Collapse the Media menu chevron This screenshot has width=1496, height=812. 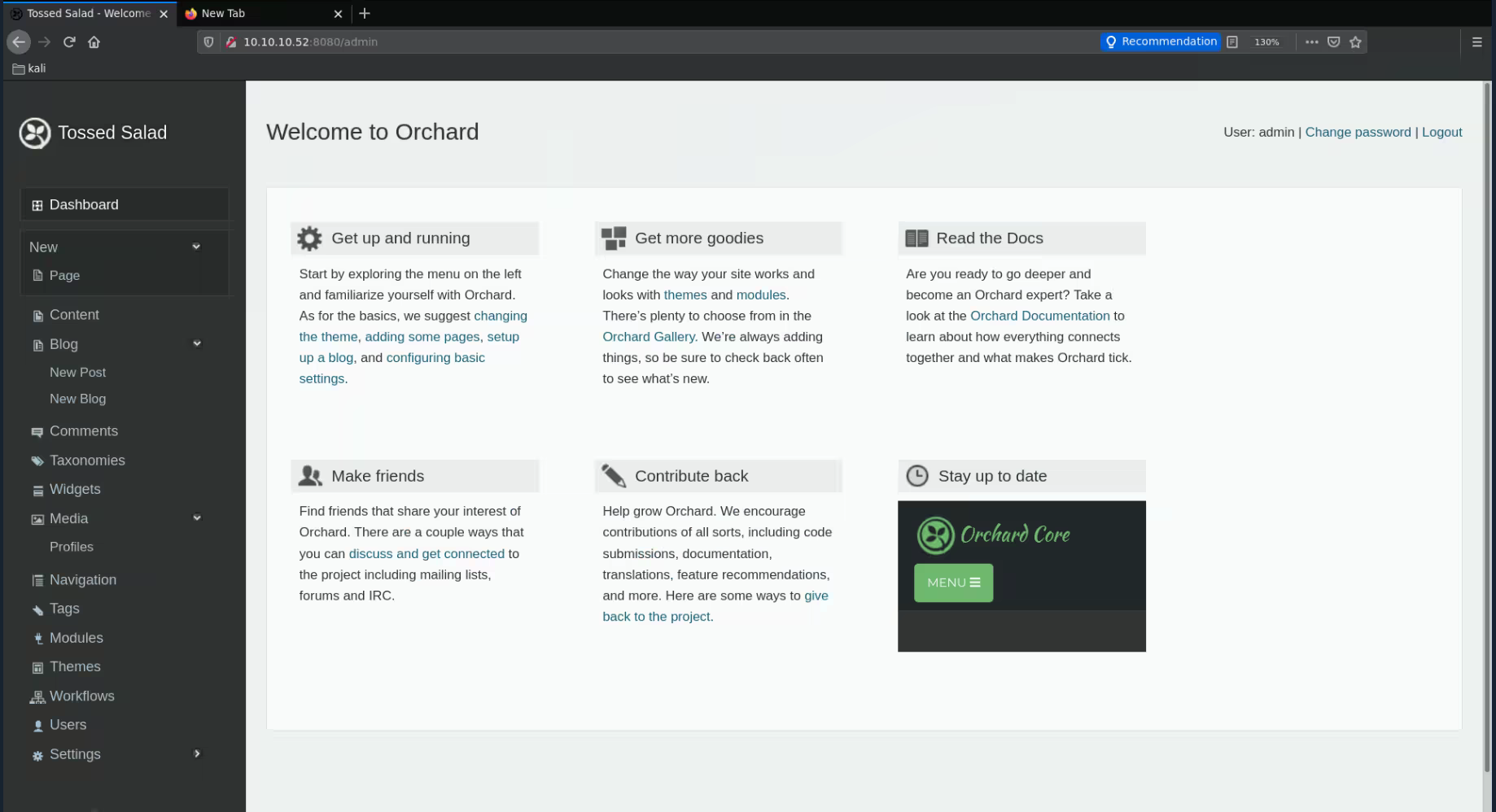click(196, 517)
